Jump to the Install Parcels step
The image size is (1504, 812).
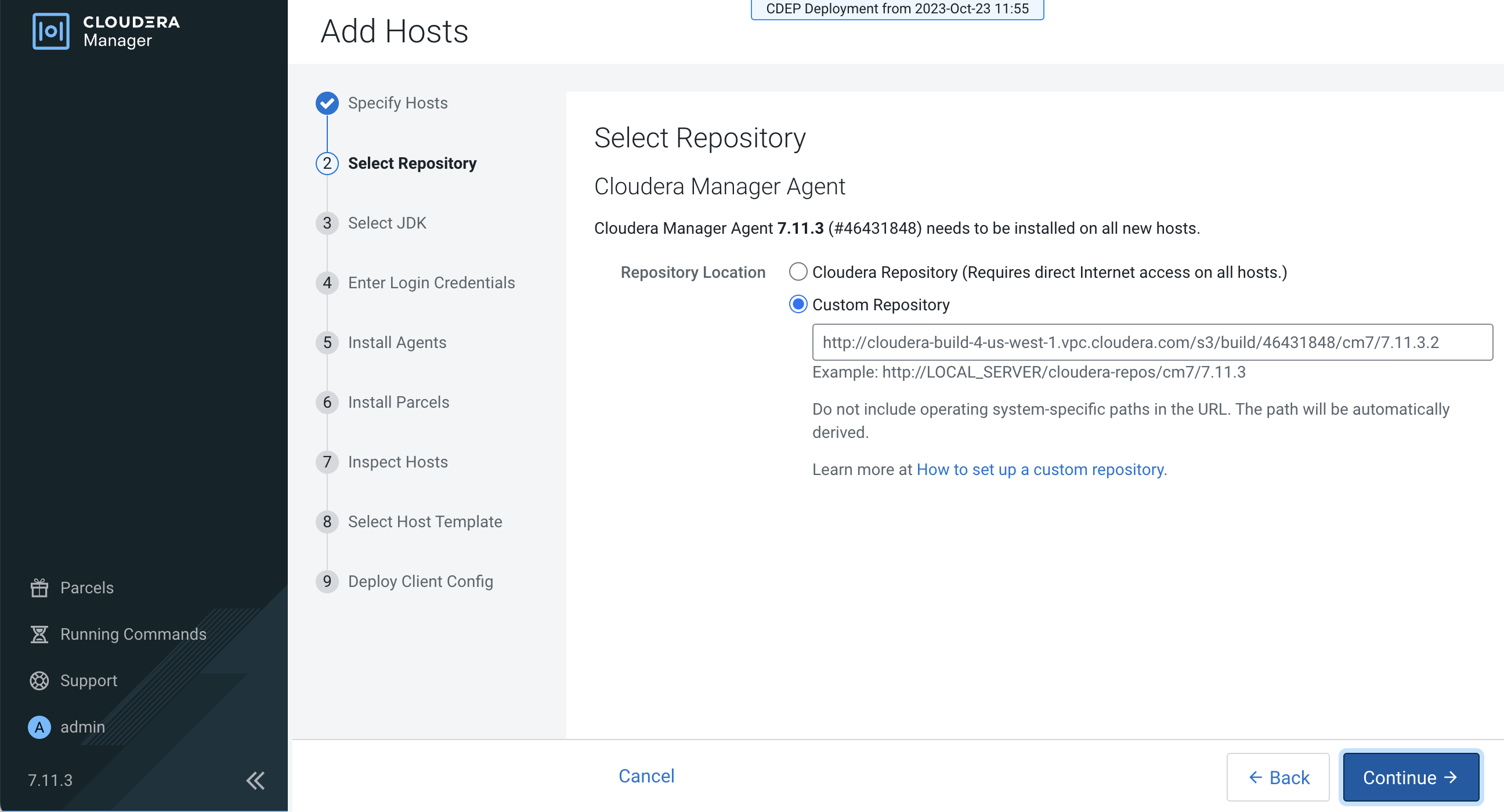(x=398, y=402)
